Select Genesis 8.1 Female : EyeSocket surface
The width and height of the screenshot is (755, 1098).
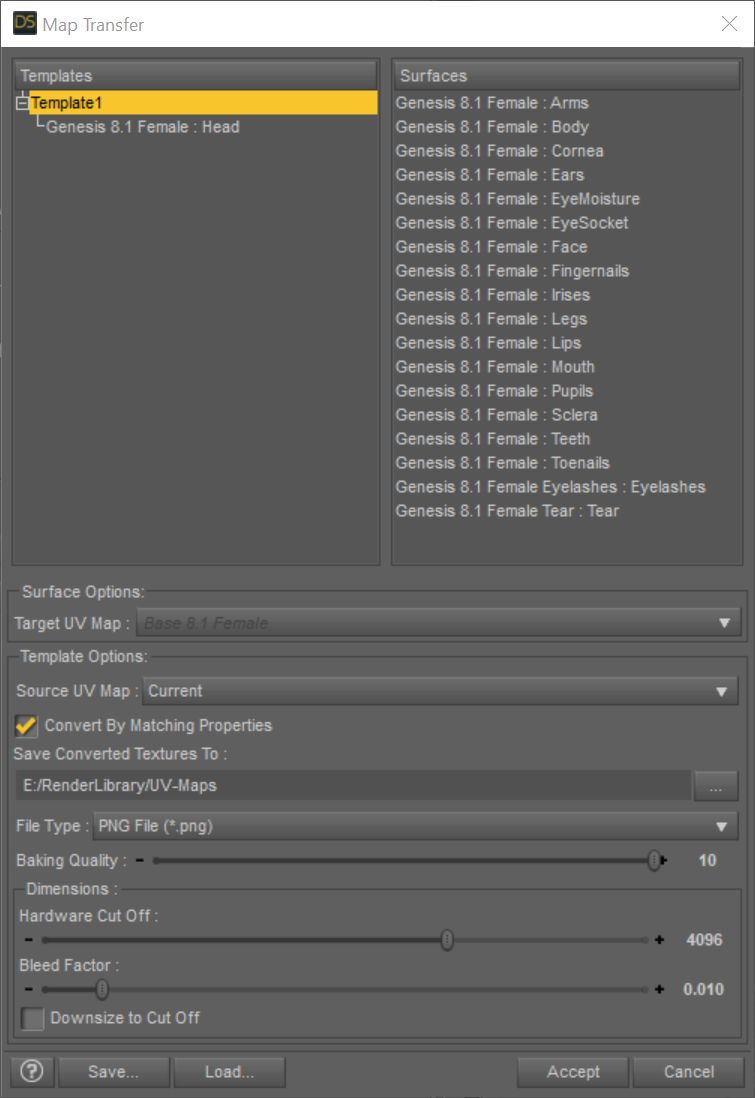[x=512, y=223]
